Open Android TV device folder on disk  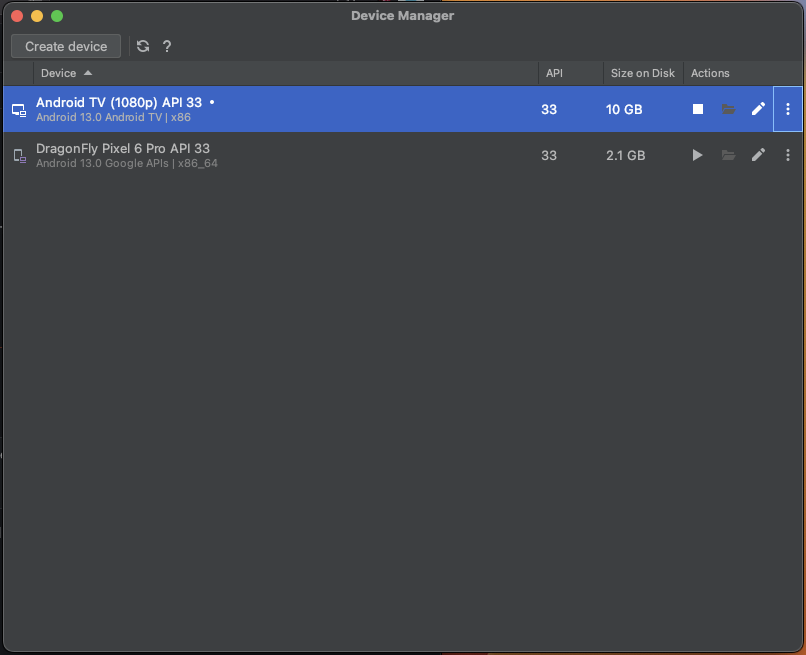728,109
